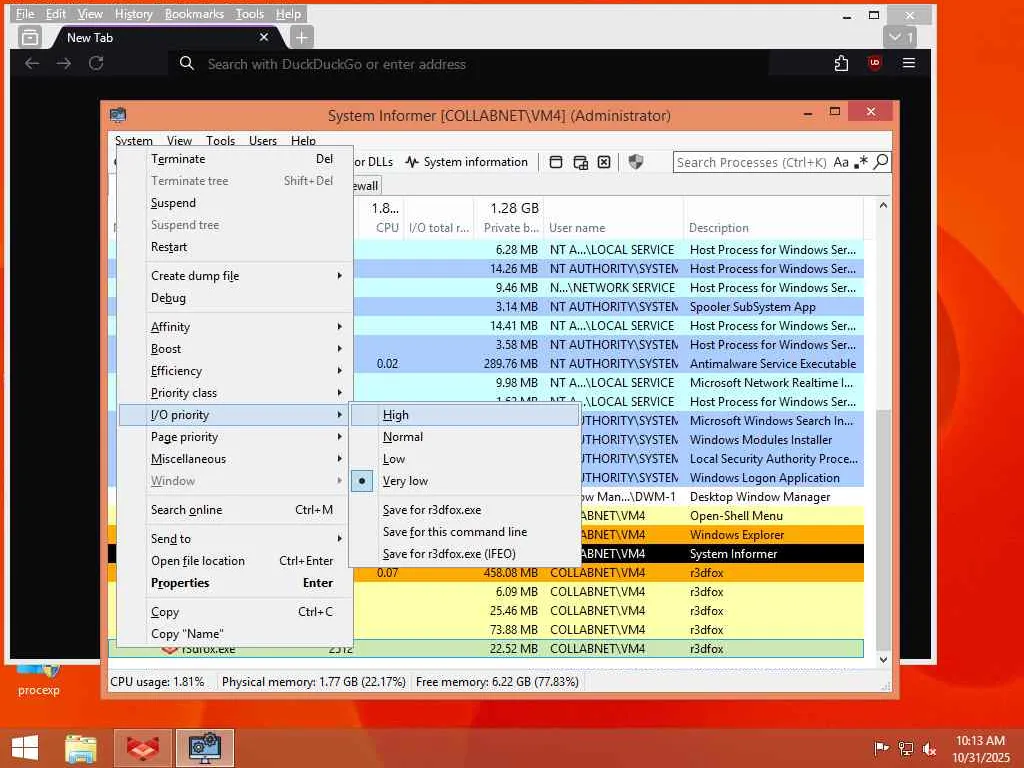
Task: Click the Action Center flag tray icon
Action: pos(881,748)
